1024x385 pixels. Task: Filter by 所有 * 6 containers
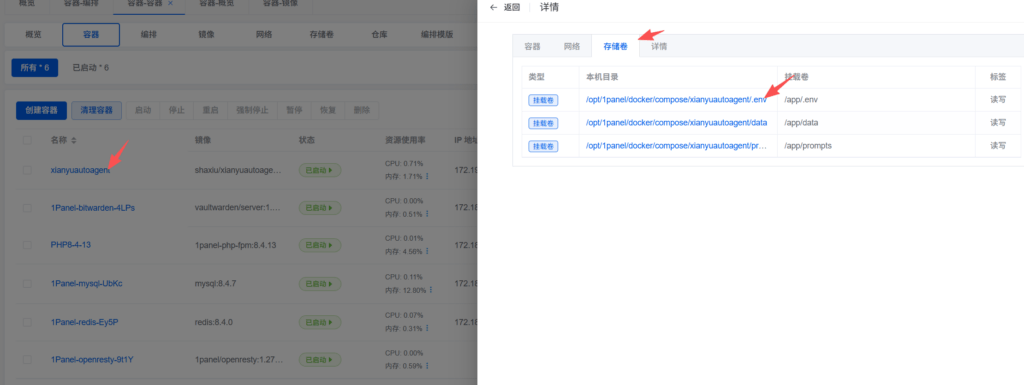[35, 68]
